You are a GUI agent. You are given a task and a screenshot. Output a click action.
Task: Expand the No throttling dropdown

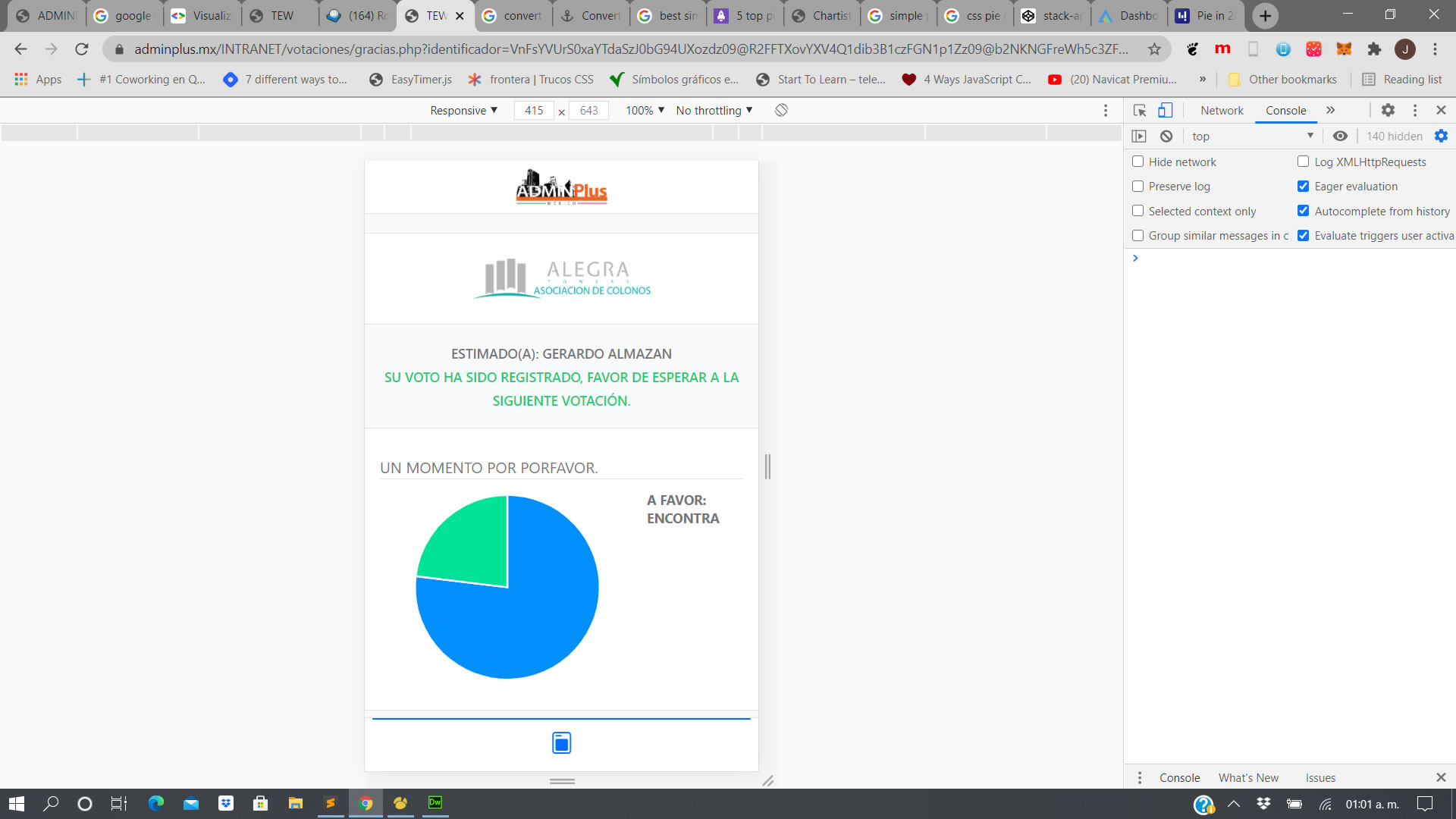coord(714,110)
